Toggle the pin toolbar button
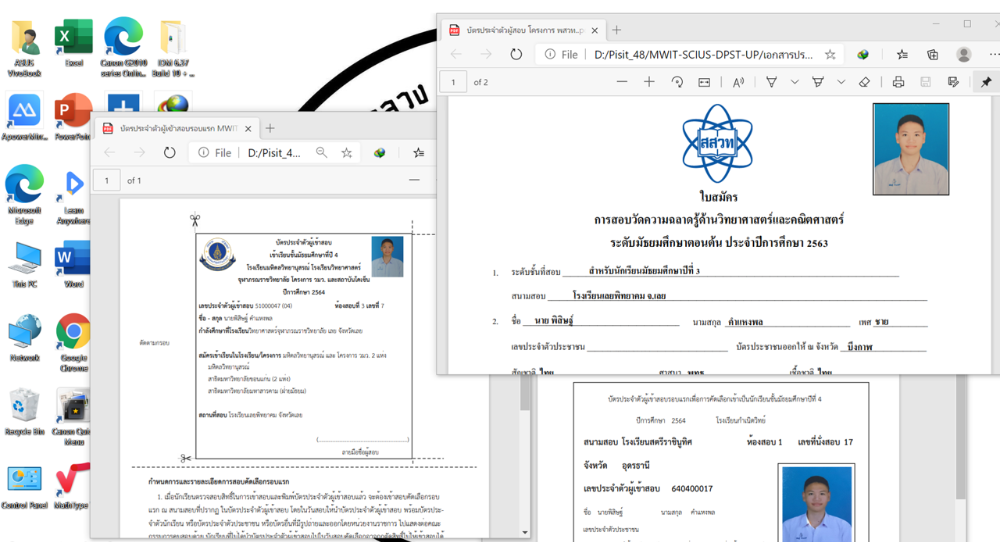1000x542 pixels. tap(985, 82)
